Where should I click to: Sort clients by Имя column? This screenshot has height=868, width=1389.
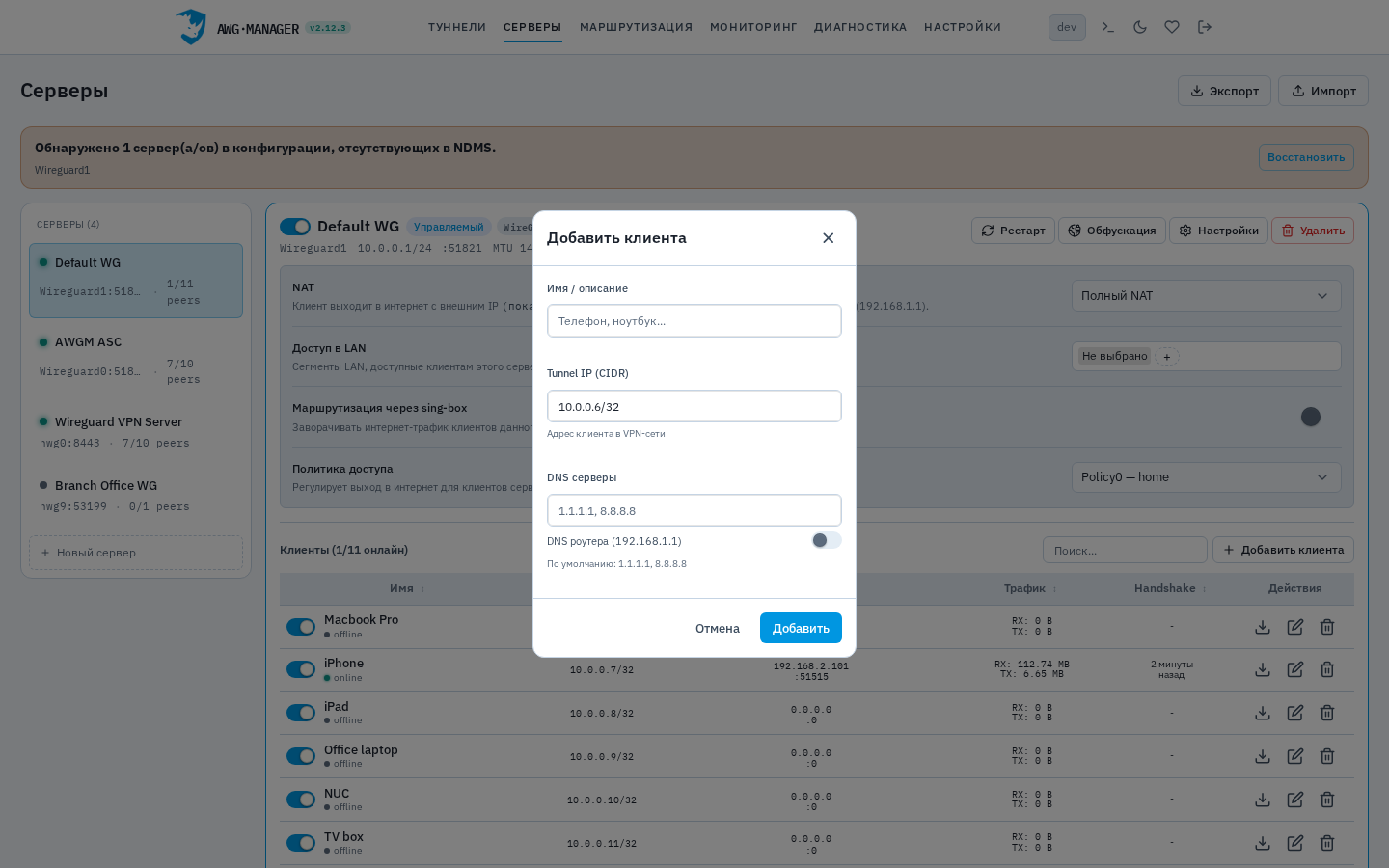tap(407, 588)
